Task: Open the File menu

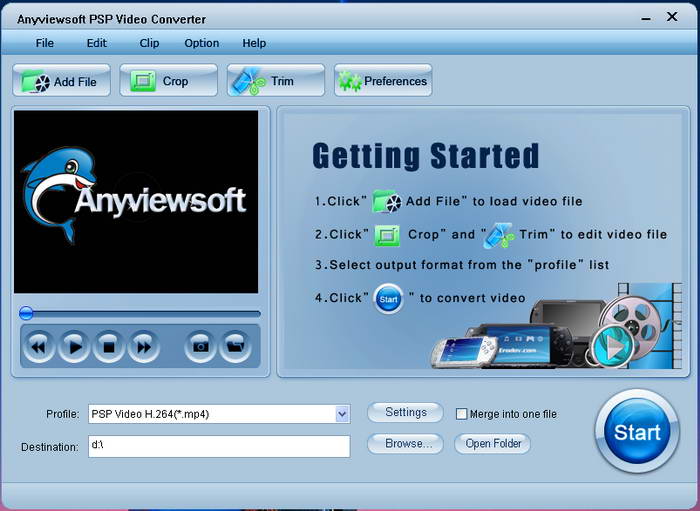Action: coord(45,43)
